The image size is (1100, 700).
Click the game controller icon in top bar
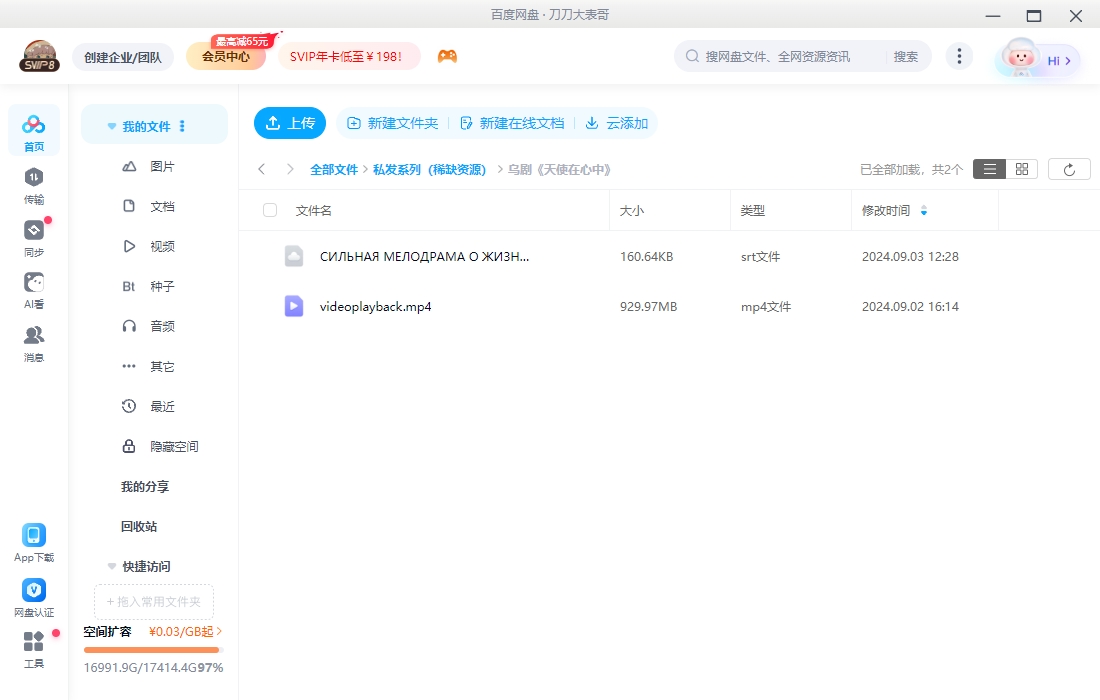click(447, 56)
